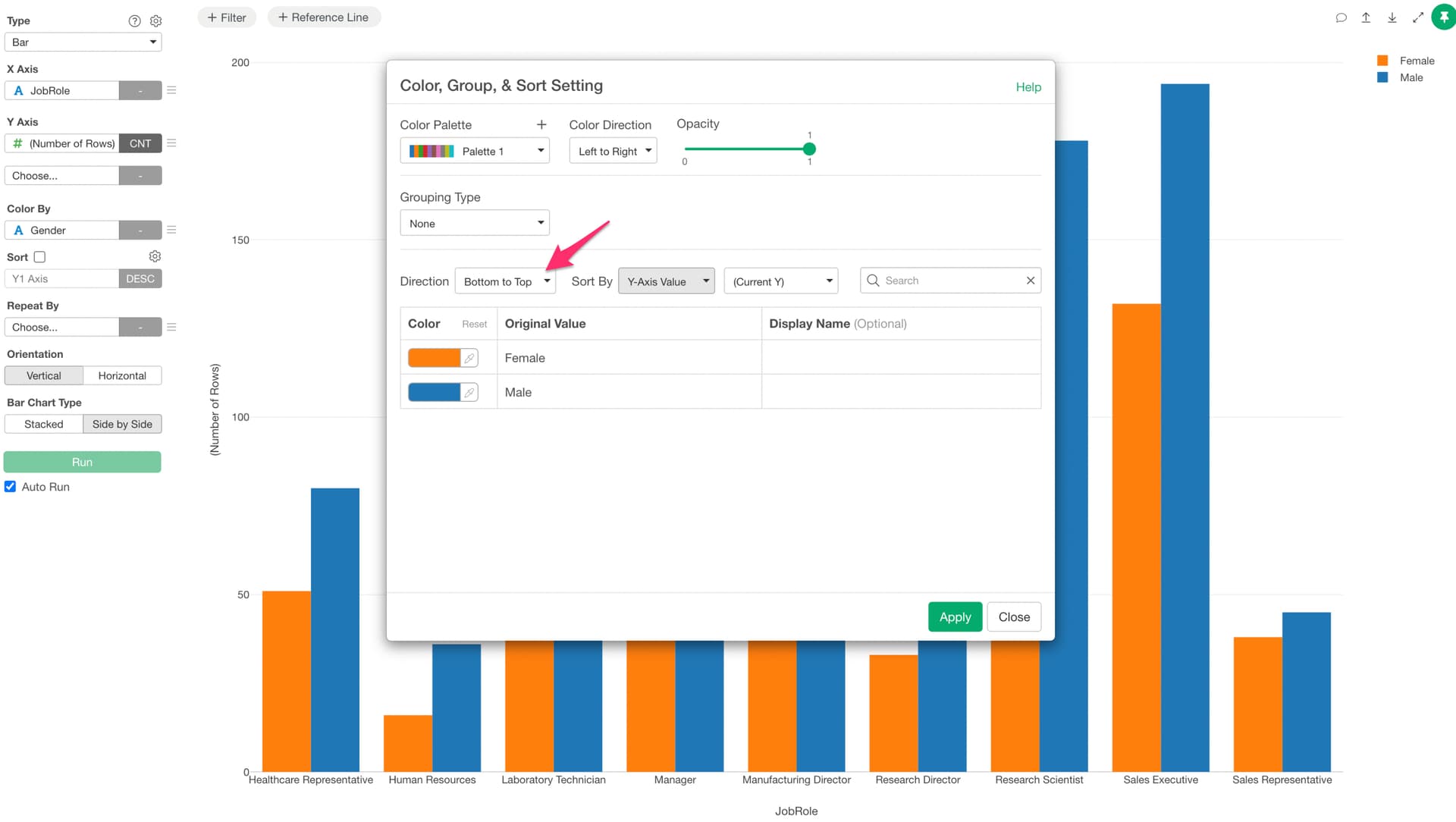Open the Palette 1 color palette dropdown

(x=474, y=151)
